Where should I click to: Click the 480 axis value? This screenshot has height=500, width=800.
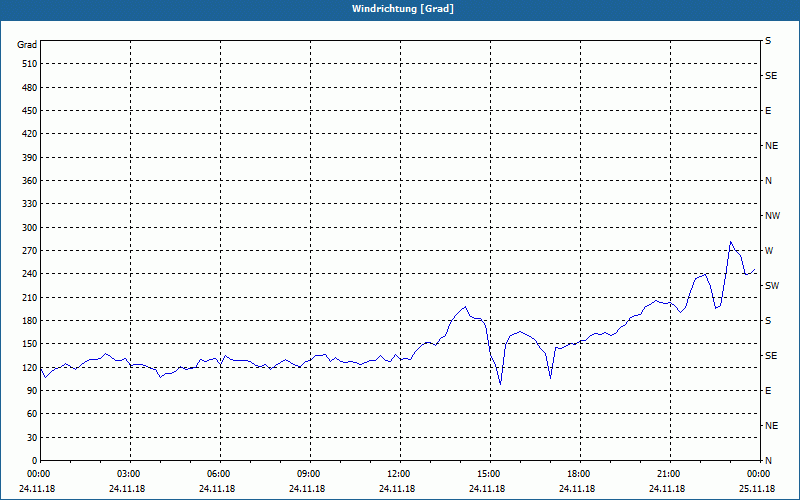pos(30,88)
